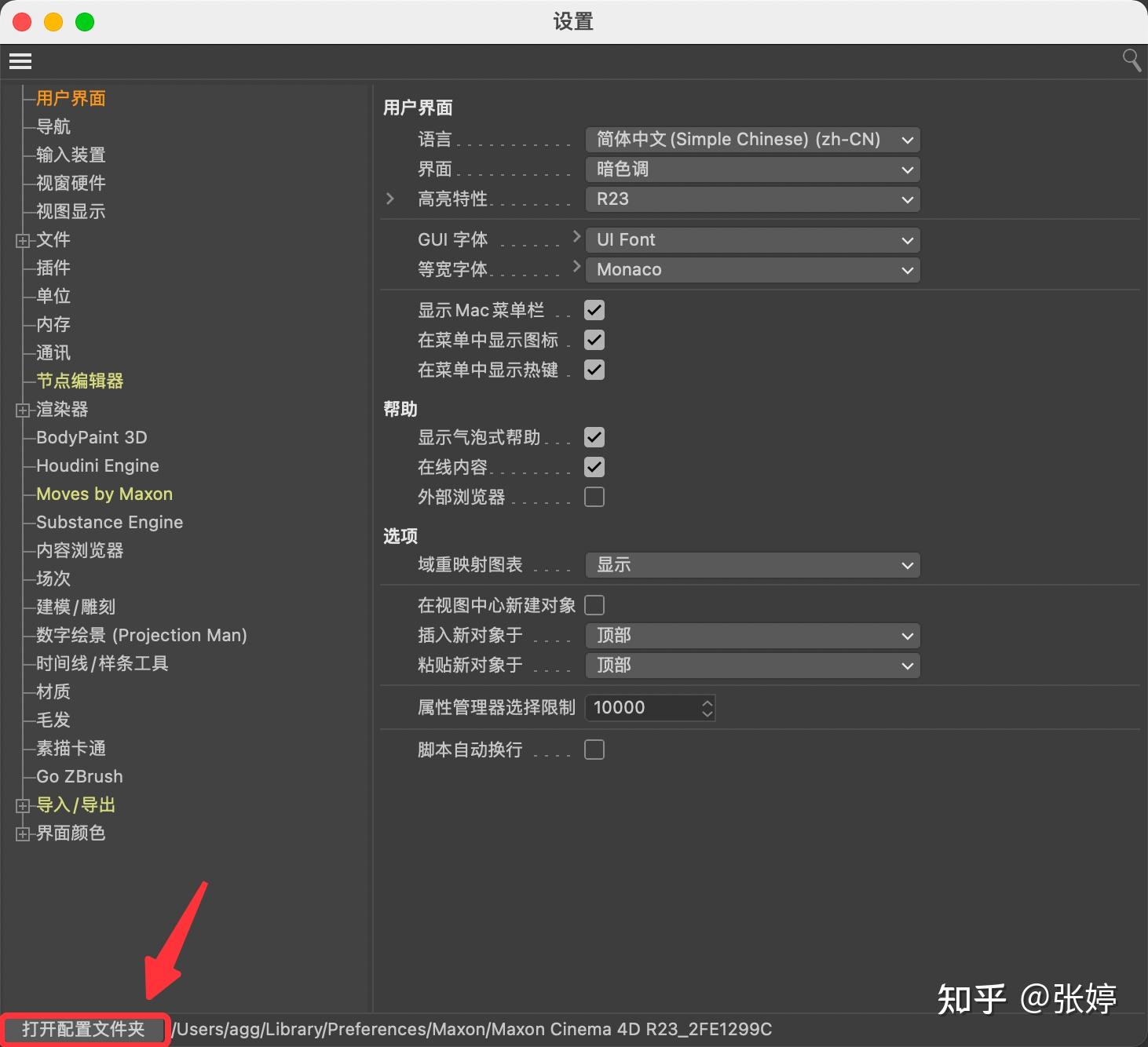Viewport: 1148px width, 1047px height.
Task: Click the search magnifier icon
Action: click(x=1131, y=60)
